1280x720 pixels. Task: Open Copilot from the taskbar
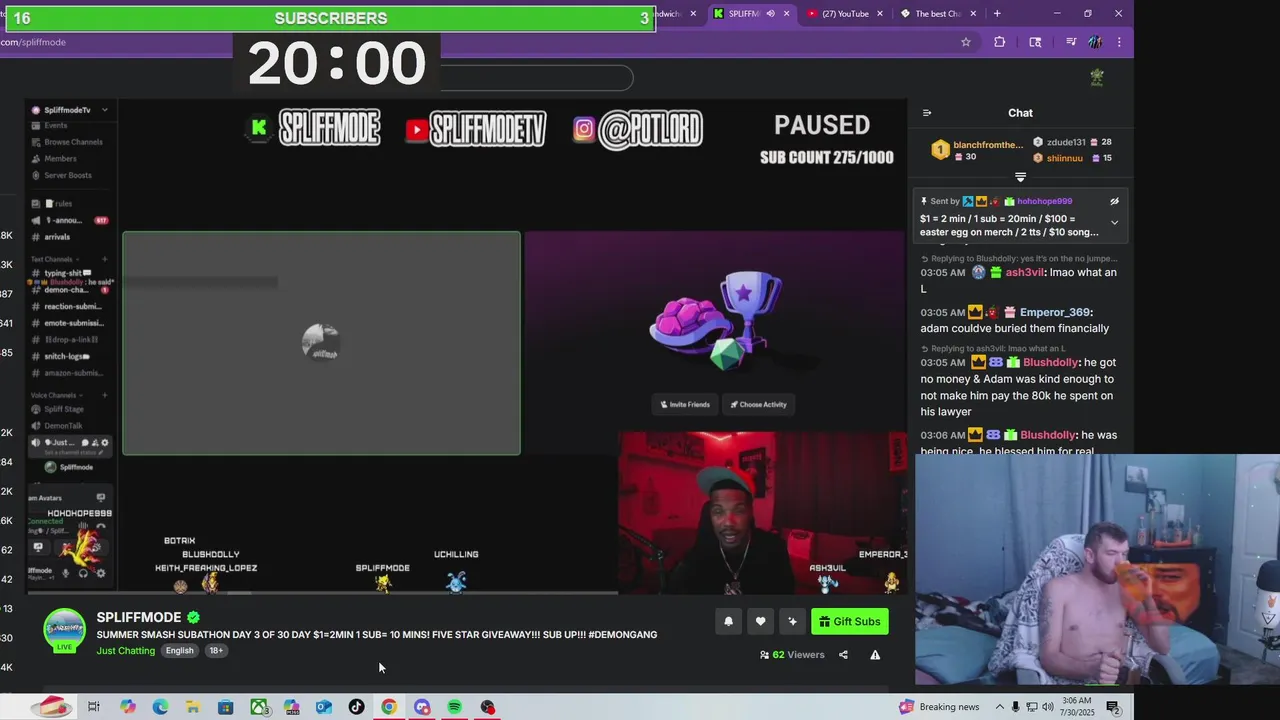pyautogui.click(x=128, y=707)
